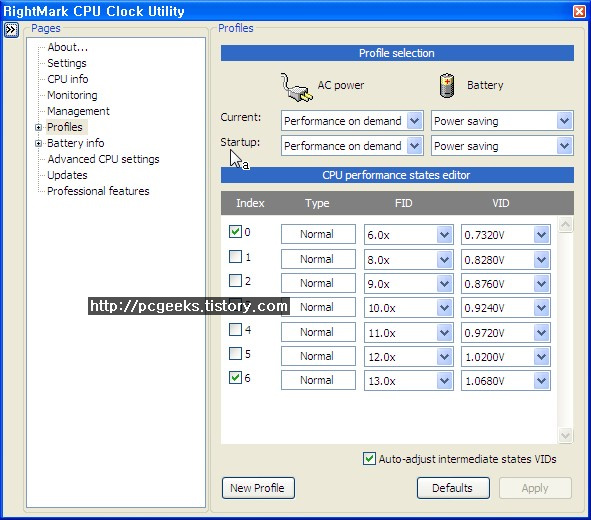The image size is (591, 520).
Task: Click the FID column header
Action: coord(404,203)
